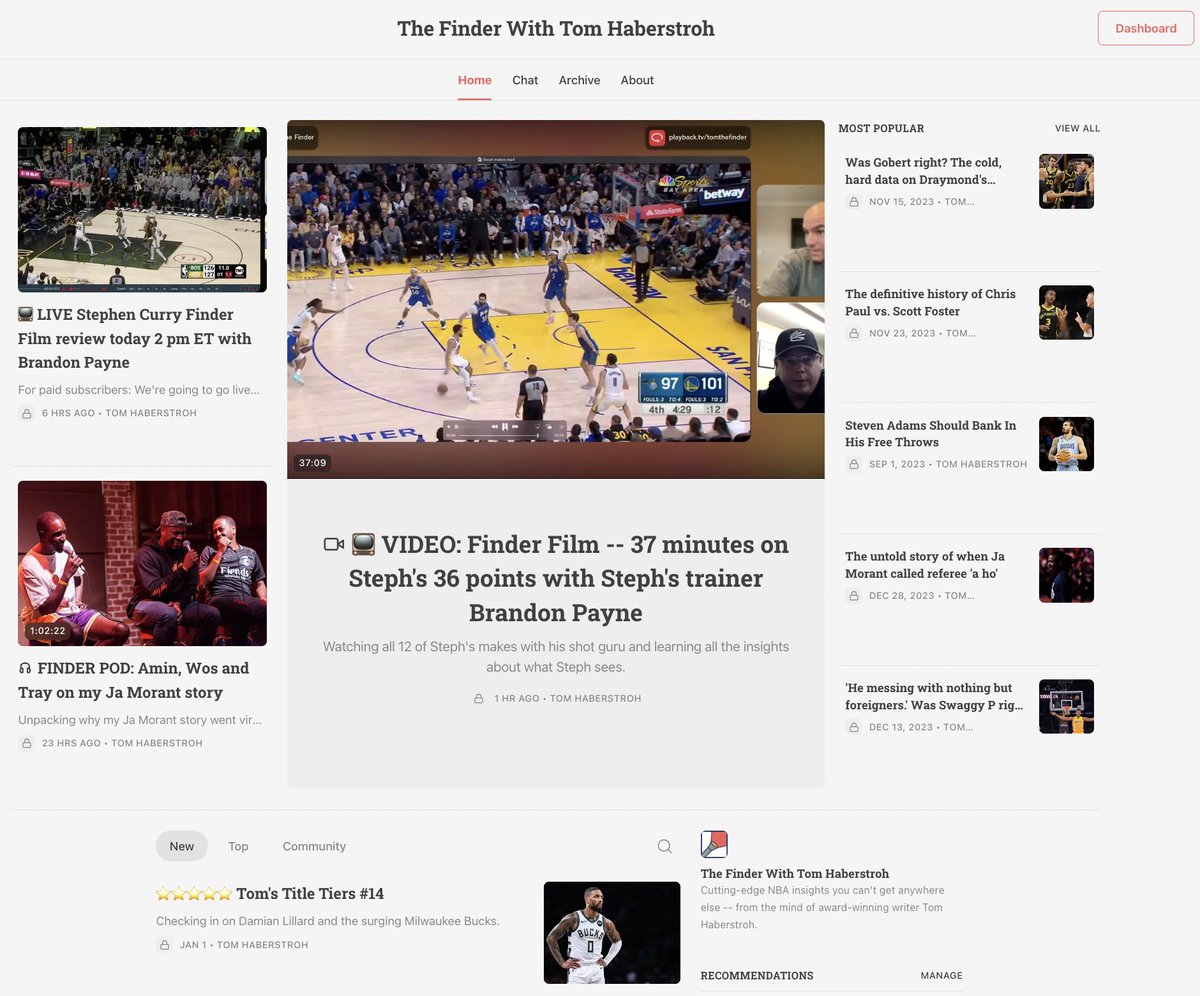This screenshot has width=1200, height=996.
Task: Open untold story of Ja Morant article
Action: click(925, 565)
